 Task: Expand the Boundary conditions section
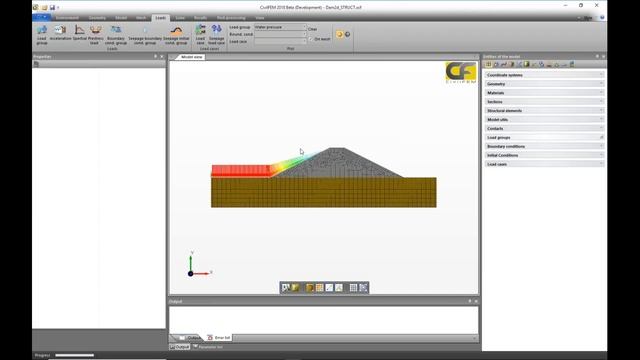point(544,146)
